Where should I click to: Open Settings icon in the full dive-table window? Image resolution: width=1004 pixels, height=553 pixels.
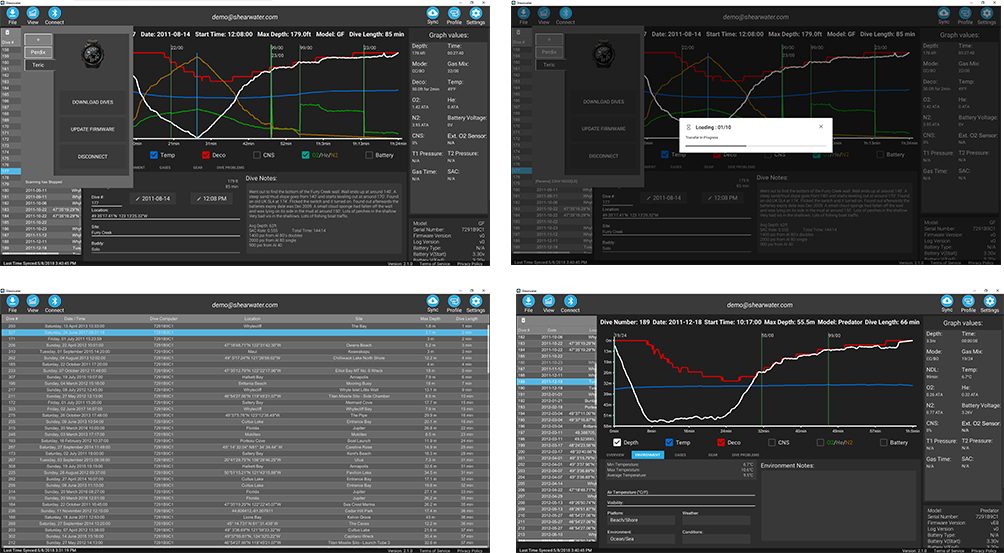[x=476, y=301]
